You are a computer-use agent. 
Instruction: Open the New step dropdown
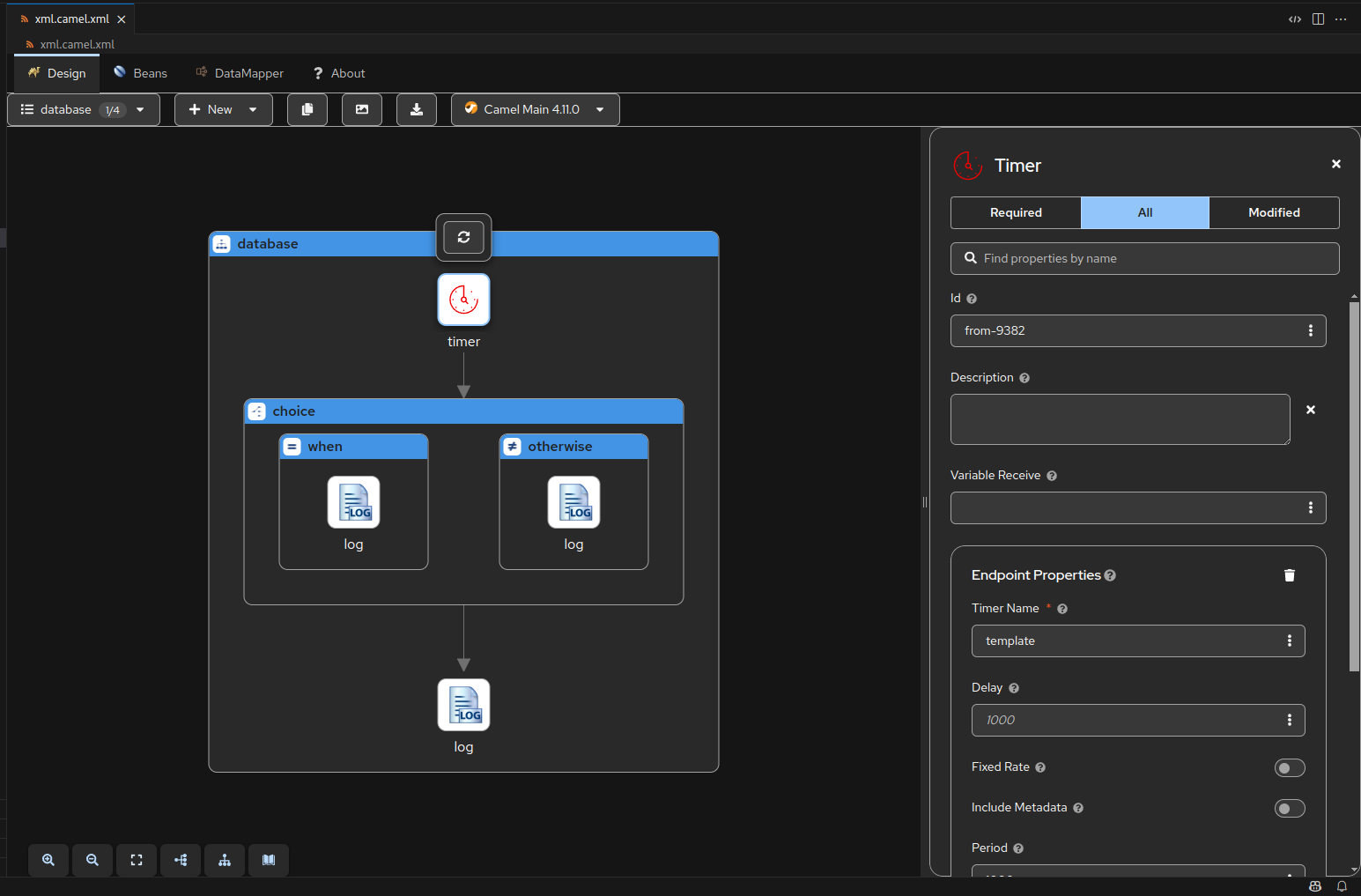click(223, 109)
